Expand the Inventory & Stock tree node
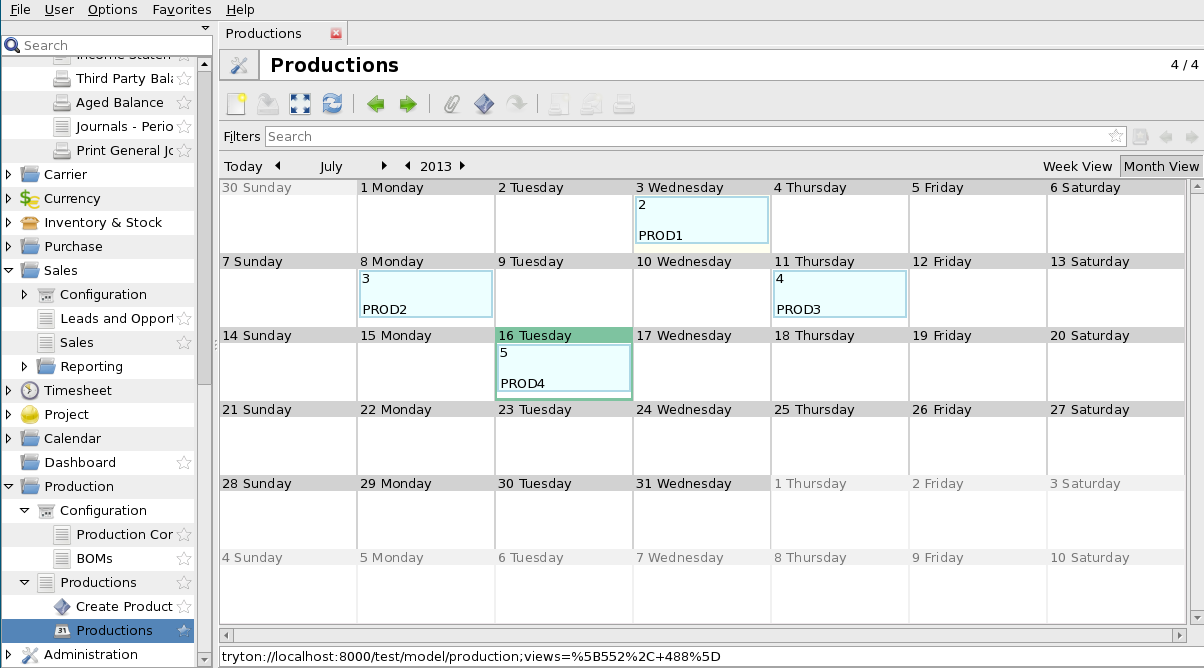Viewport: 1204px width, 668px height. pyautogui.click(x=9, y=222)
